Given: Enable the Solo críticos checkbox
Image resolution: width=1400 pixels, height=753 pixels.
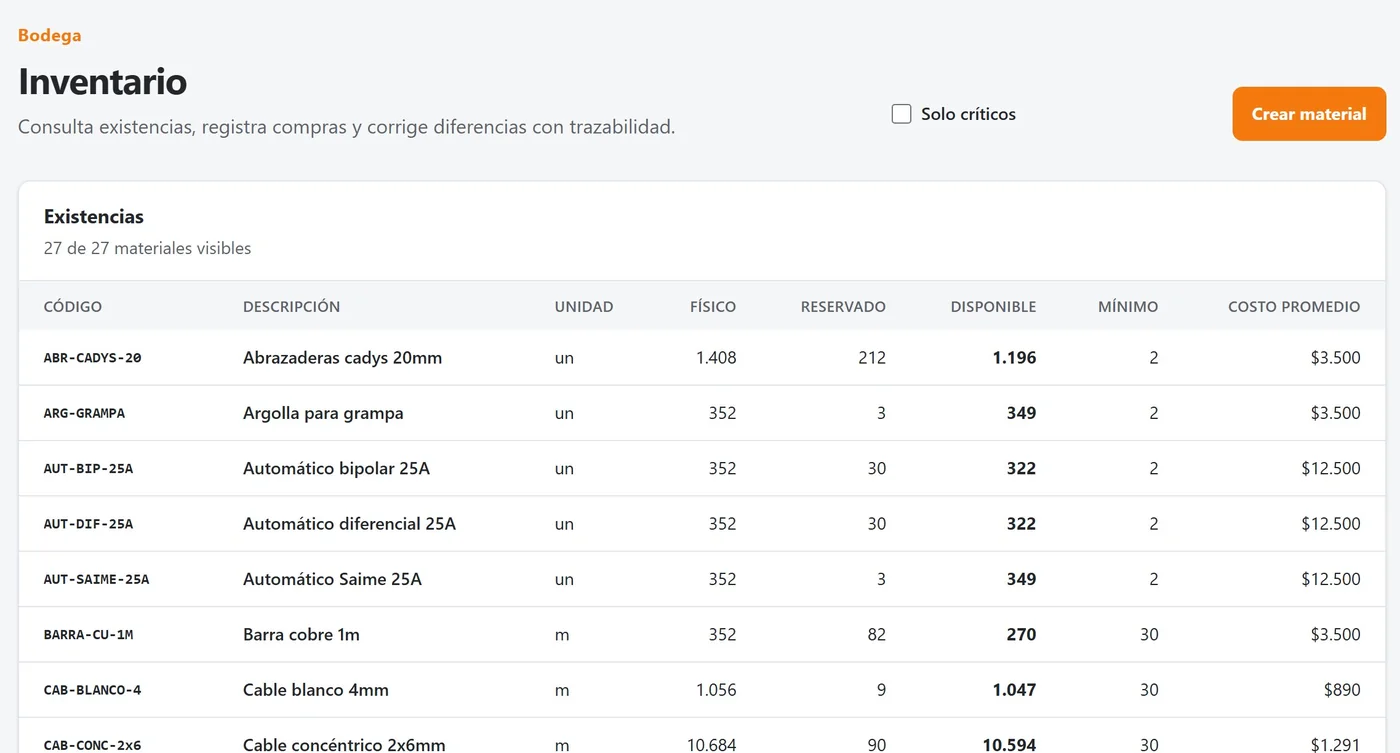Looking at the screenshot, I should (x=901, y=114).
